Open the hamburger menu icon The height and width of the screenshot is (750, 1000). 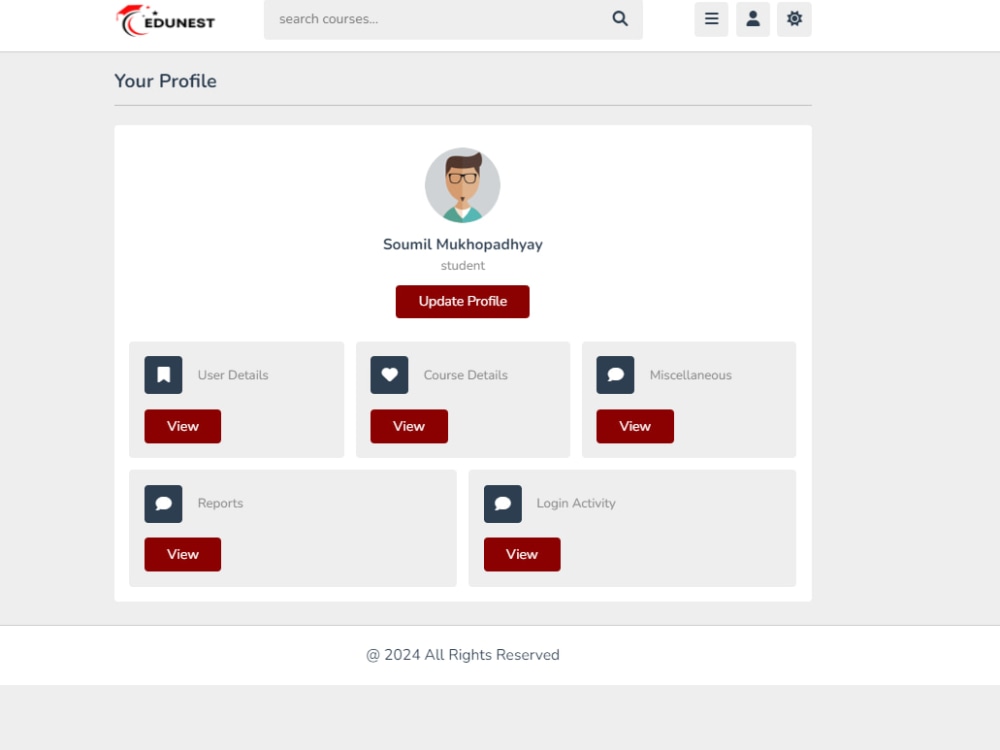click(711, 19)
